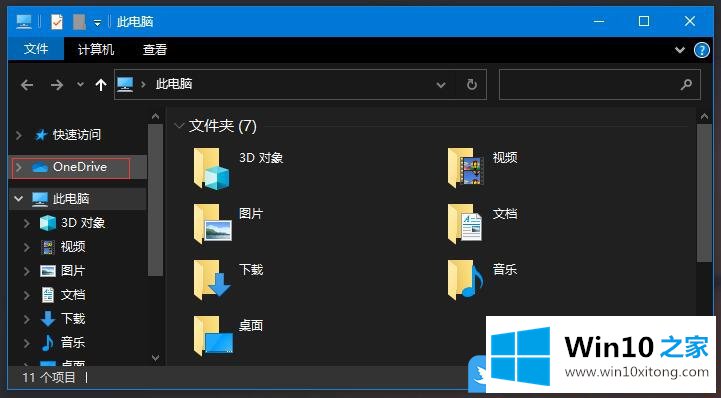Click 此电脑 in the address bar
The height and width of the screenshot is (398, 721).
[174, 84]
